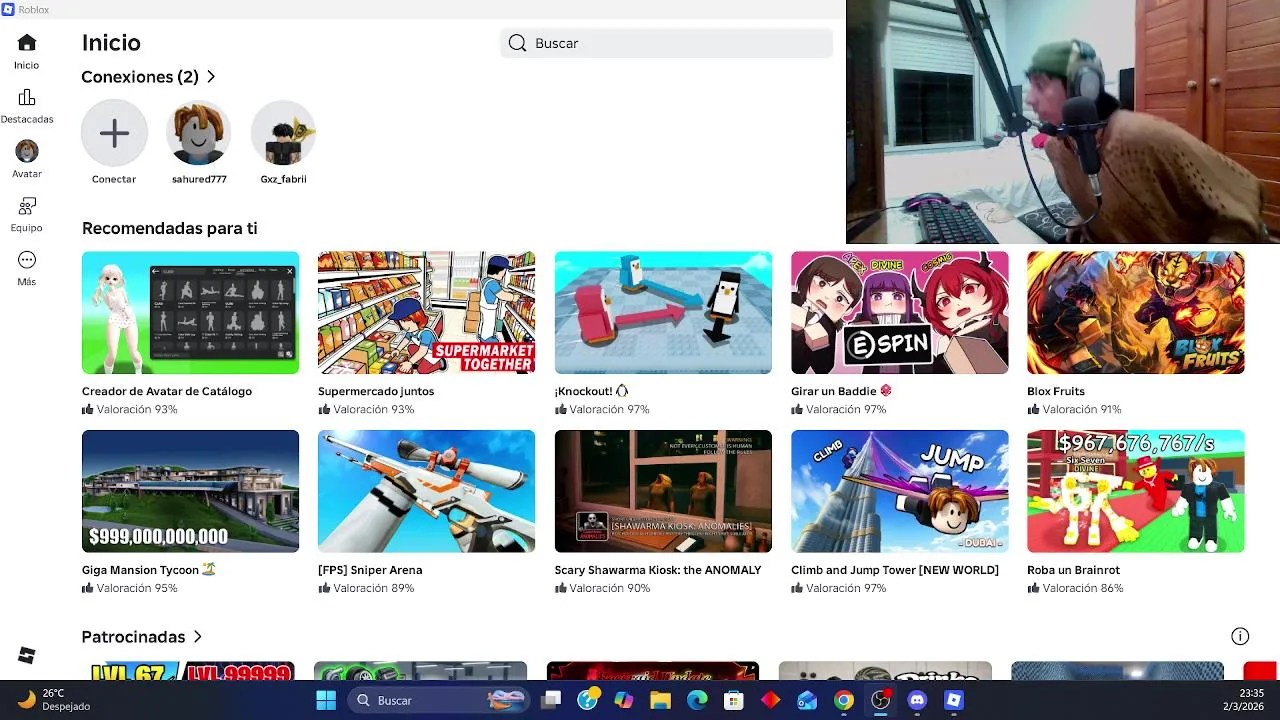Open the Outlook mail taskbar icon

point(807,700)
